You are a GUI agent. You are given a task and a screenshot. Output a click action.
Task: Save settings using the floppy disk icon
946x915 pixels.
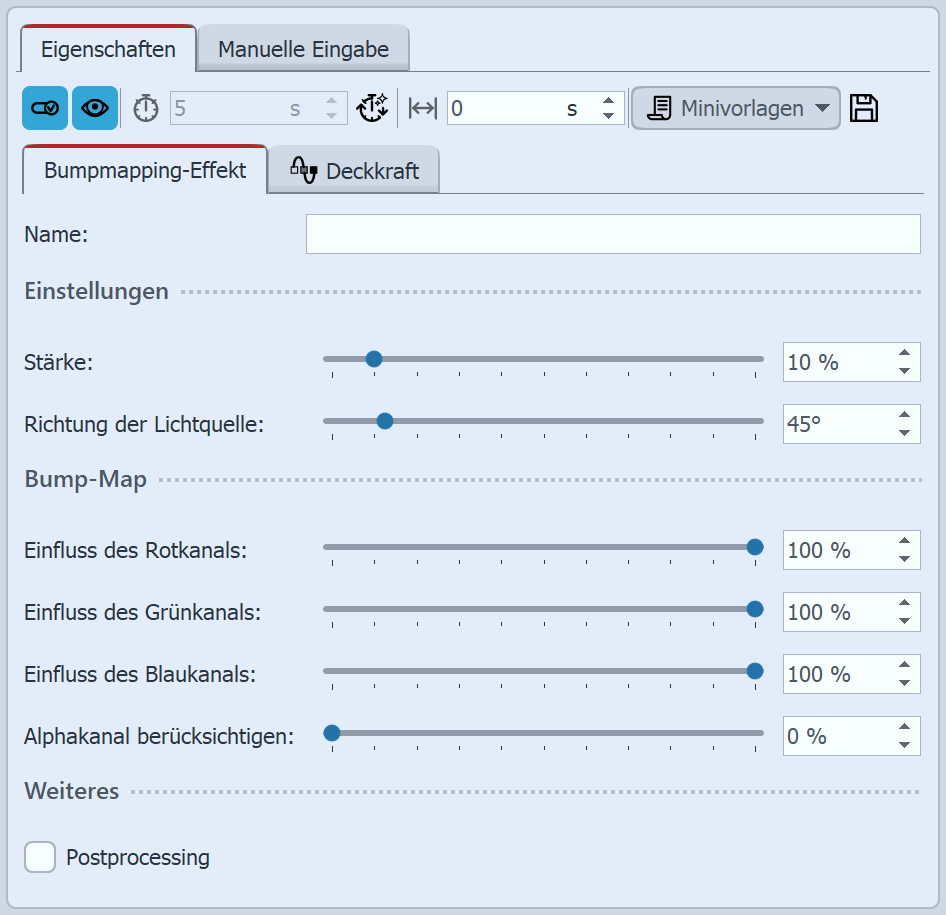[x=864, y=107]
